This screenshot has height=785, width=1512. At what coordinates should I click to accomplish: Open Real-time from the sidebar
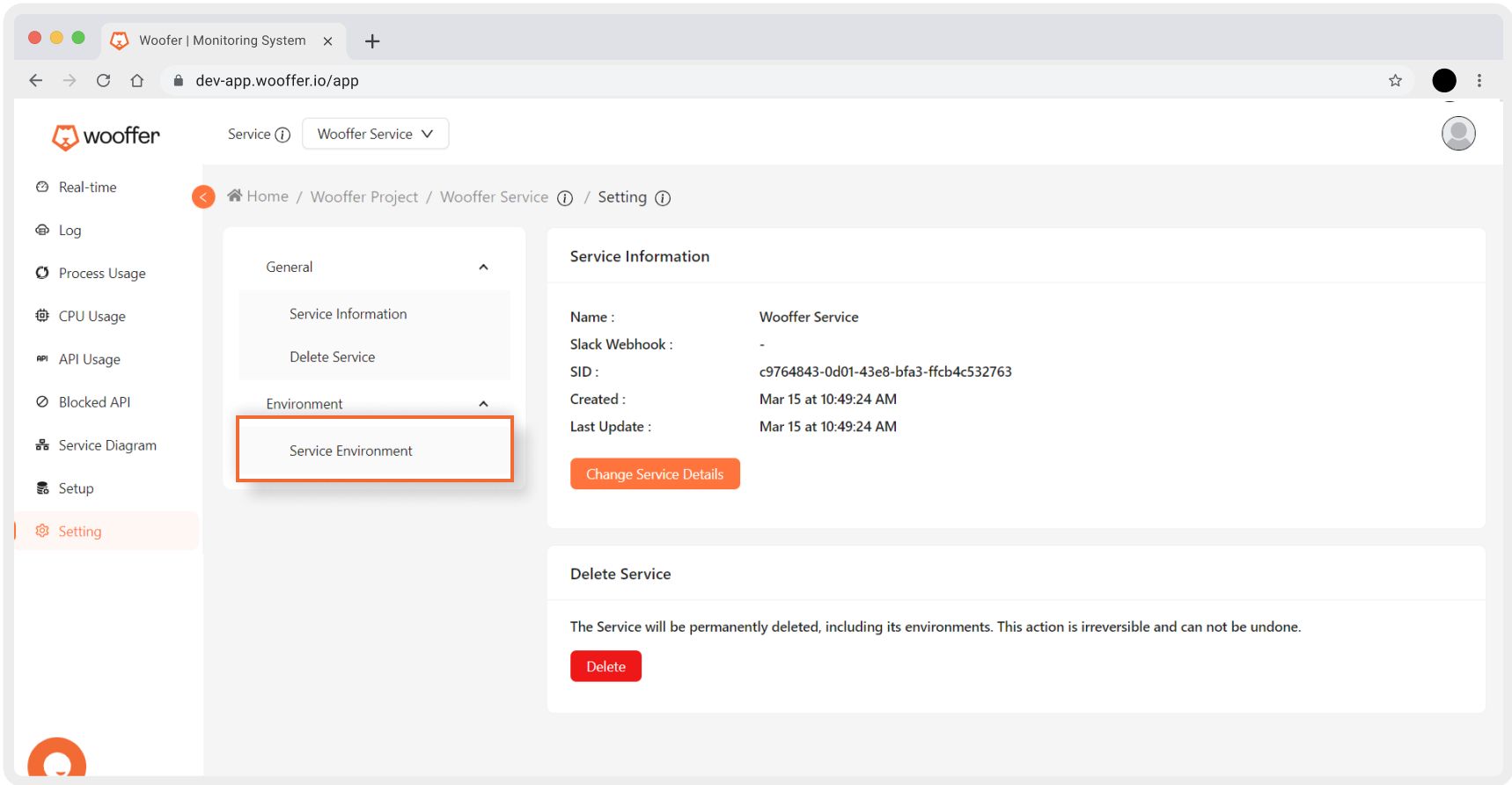point(87,187)
